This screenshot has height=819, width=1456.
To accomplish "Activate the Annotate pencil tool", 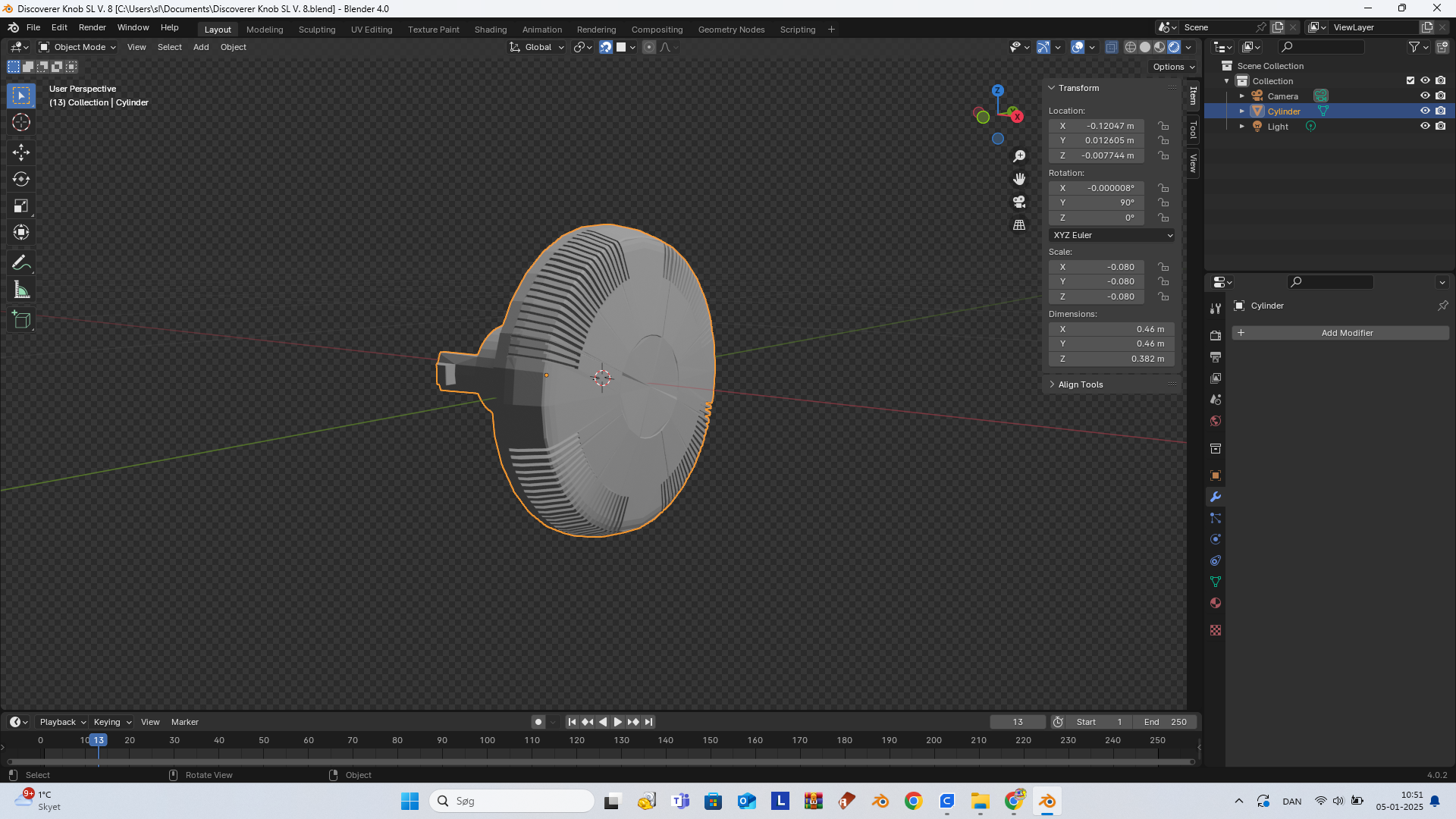I will coord(21,263).
